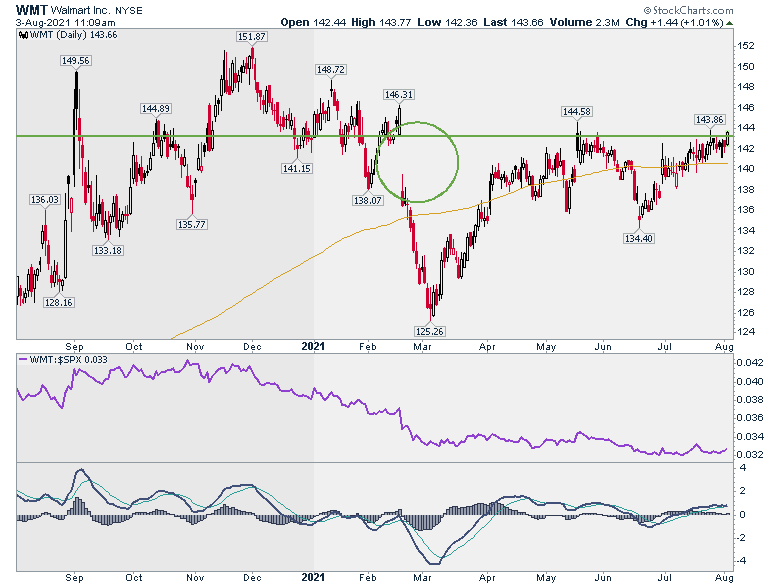Click the 128.16 low price label
This screenshot has height=586, width=780.
[59, 302]
